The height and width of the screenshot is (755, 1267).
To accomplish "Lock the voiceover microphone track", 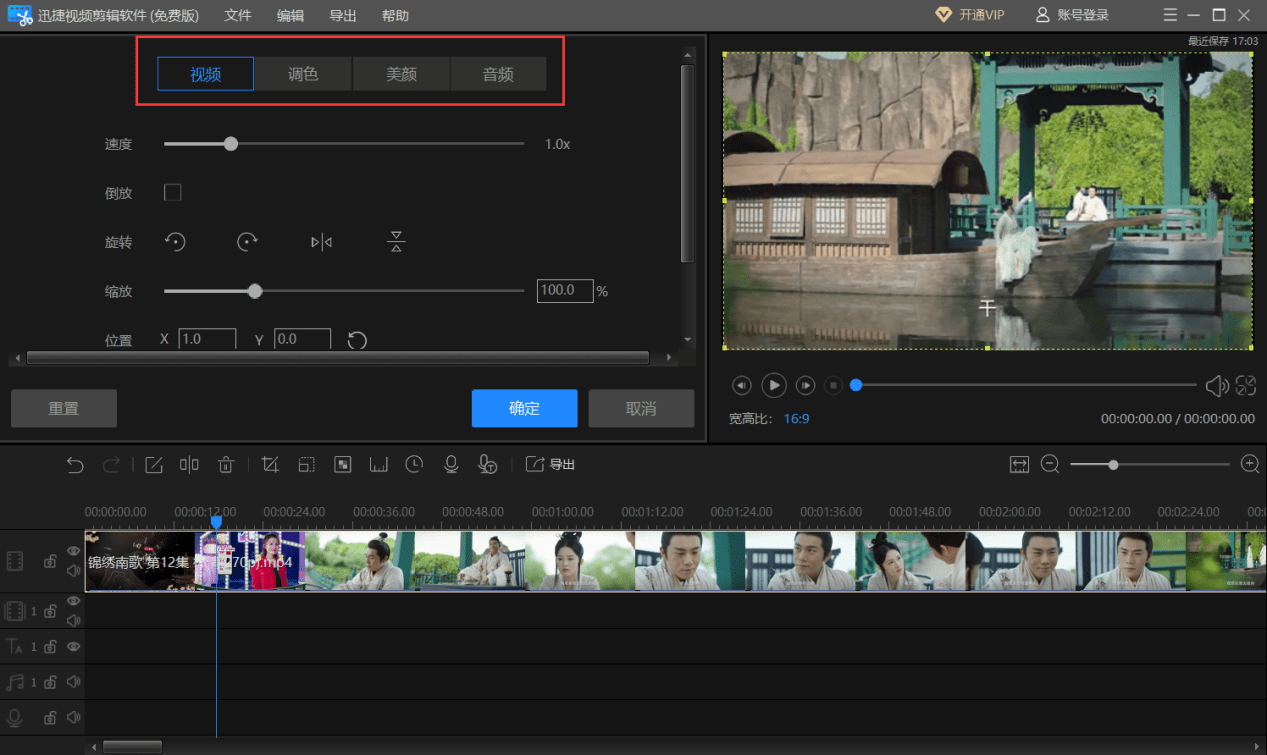I will 50,717.
